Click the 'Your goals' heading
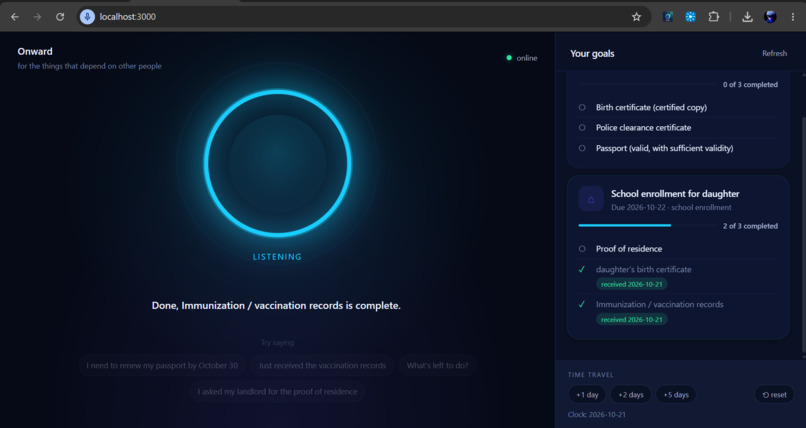Image resolution: width=806 pixels, height=428 pixels. click(592, 53)
